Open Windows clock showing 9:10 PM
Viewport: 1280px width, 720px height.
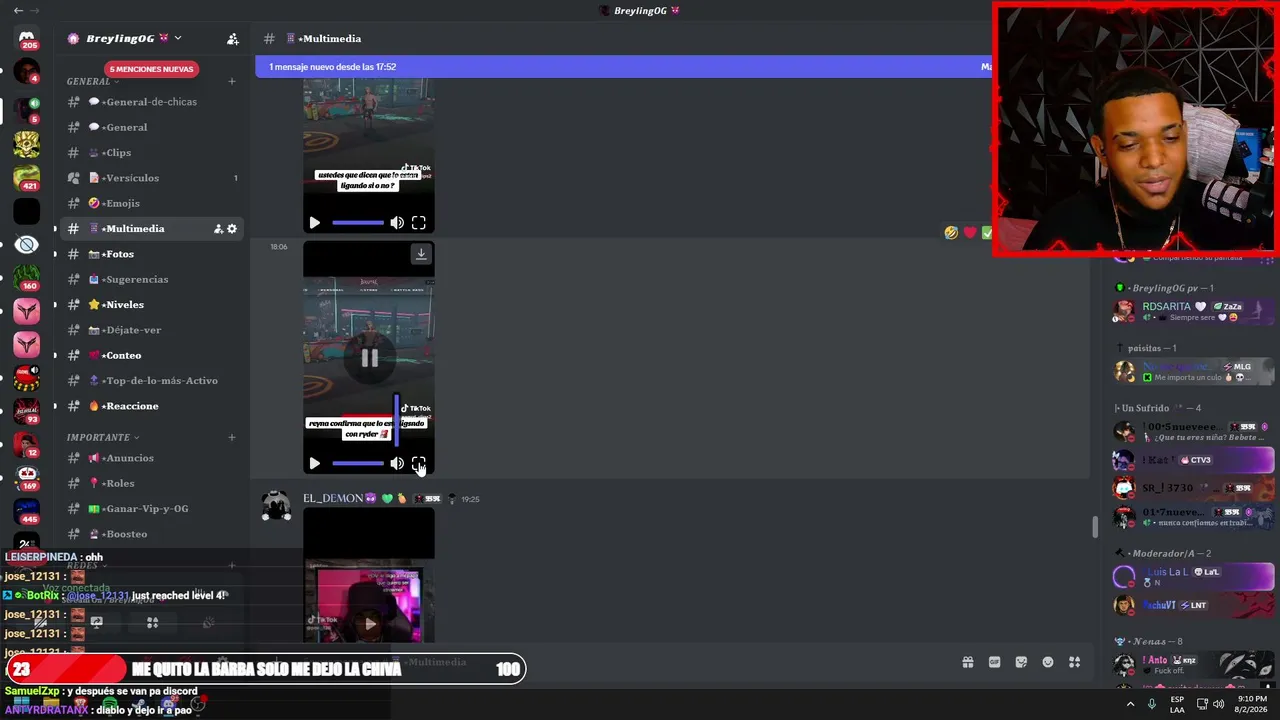click(x=1252, y=704)
